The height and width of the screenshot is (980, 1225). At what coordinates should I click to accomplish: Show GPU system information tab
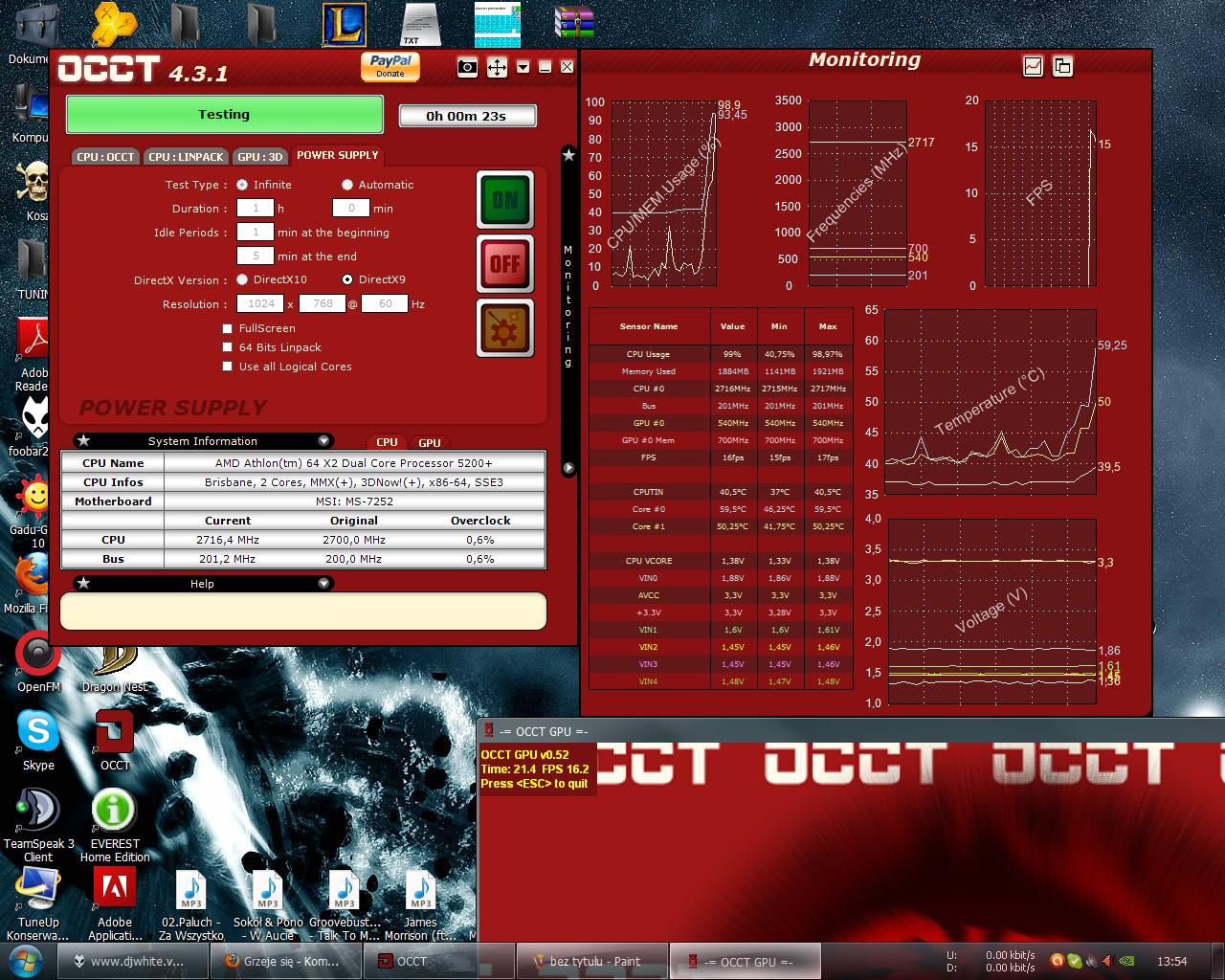[430, 442]
